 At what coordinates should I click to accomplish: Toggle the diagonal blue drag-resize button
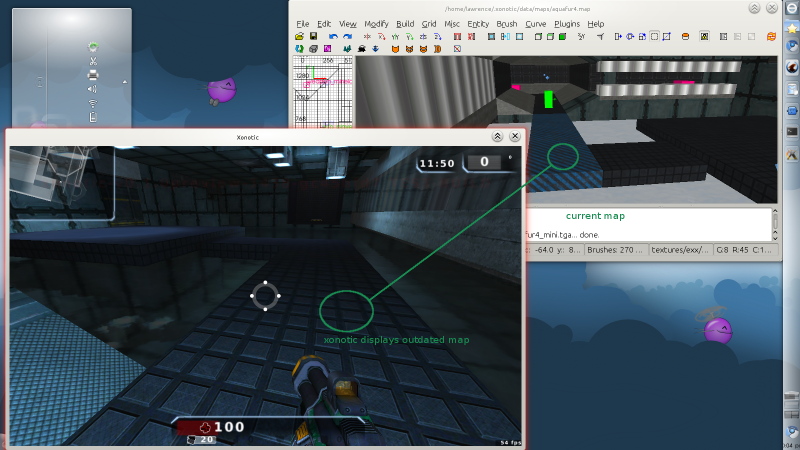666,37
